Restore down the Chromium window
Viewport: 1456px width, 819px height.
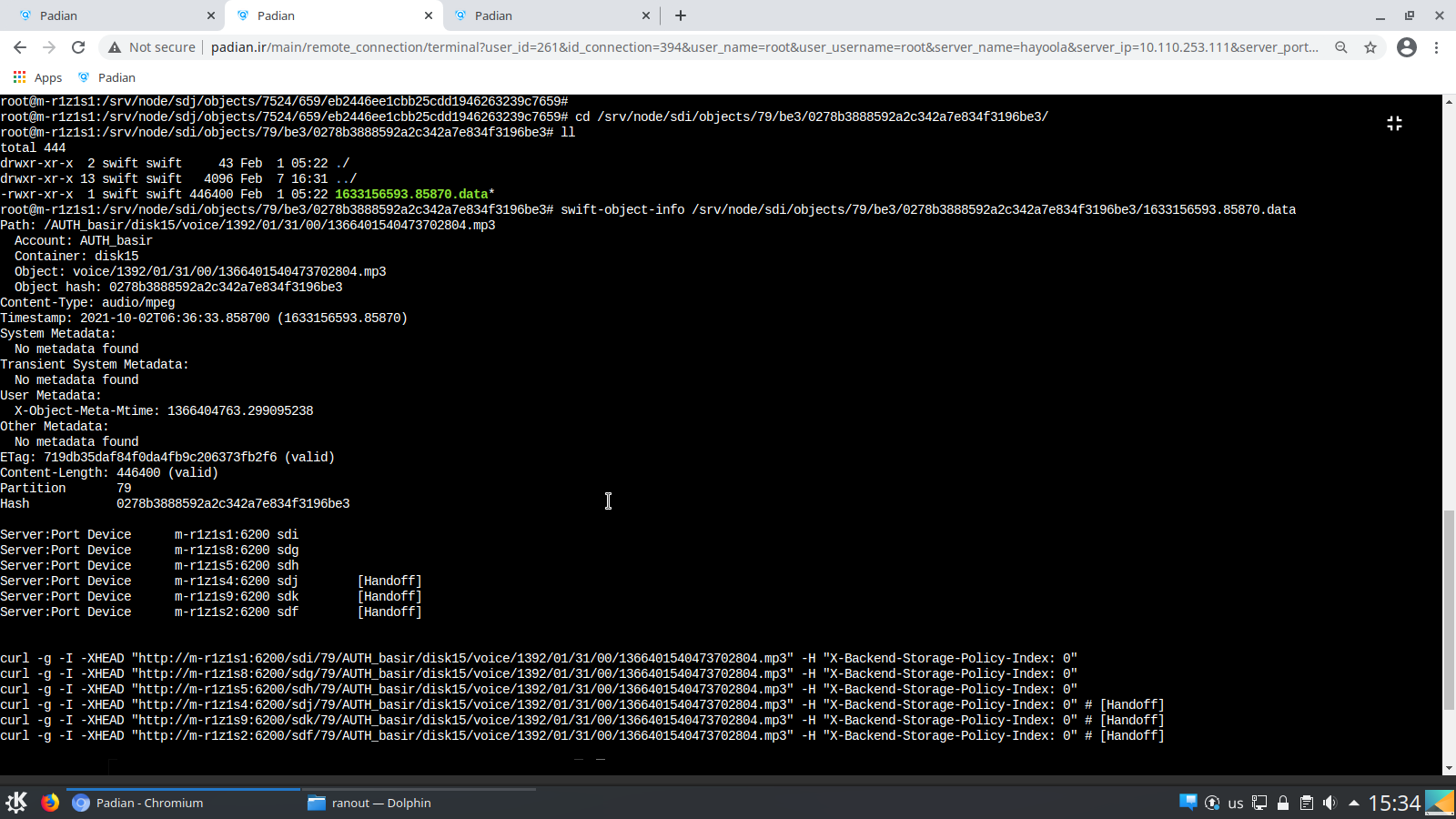click(x=1410, y=15)
